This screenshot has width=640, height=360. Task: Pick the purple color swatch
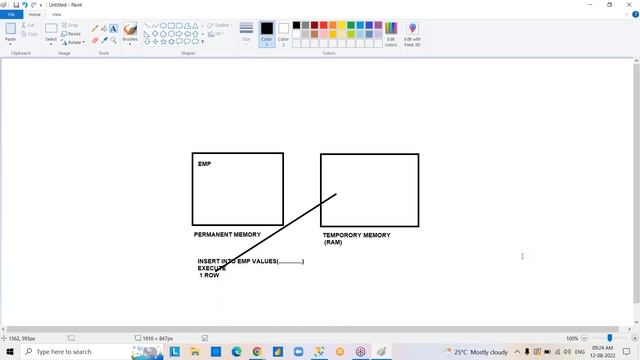[x=378, y=25]
